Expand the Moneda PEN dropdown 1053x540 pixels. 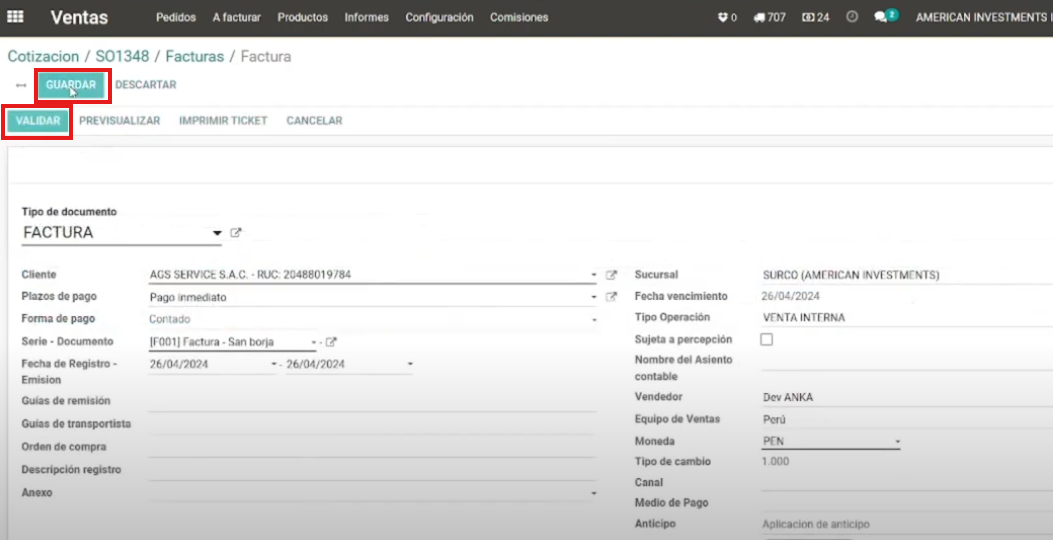pyautogui.click(x=897, y=441)
